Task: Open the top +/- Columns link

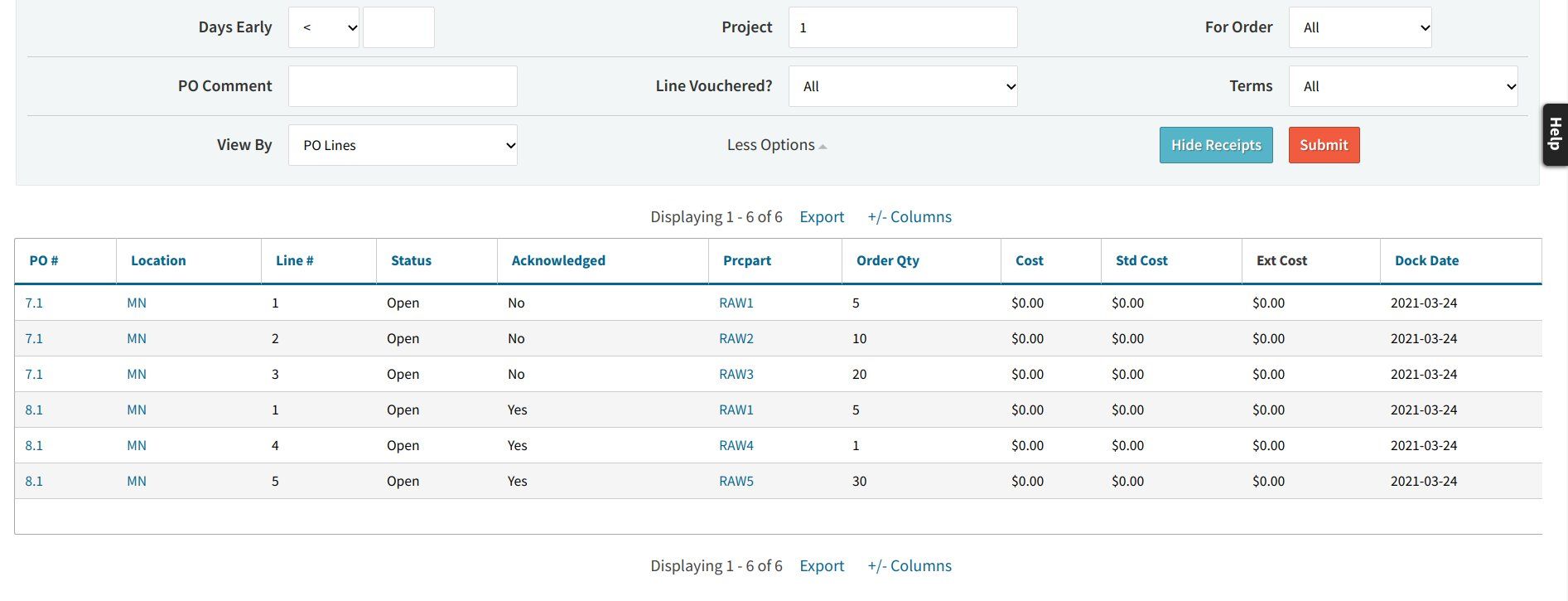Action: tap(909, 217)
